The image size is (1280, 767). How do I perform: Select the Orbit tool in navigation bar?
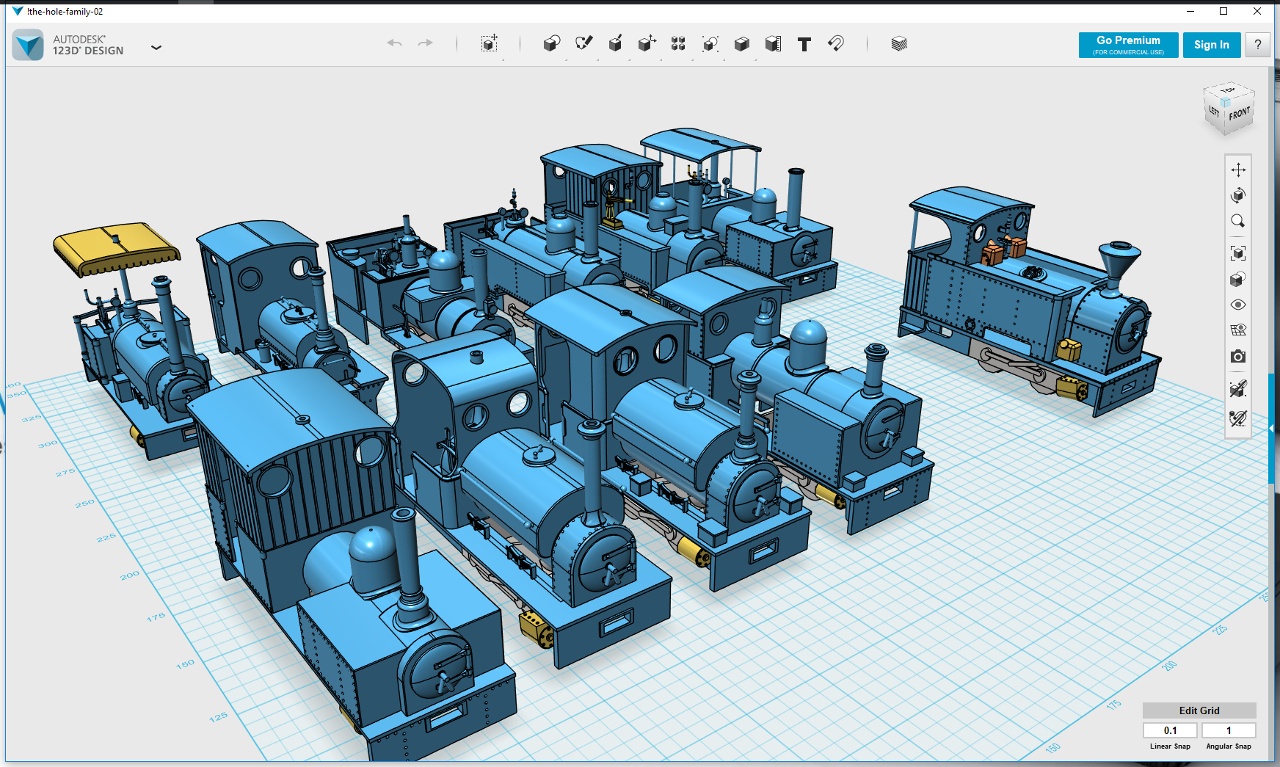coord(1238,195)
